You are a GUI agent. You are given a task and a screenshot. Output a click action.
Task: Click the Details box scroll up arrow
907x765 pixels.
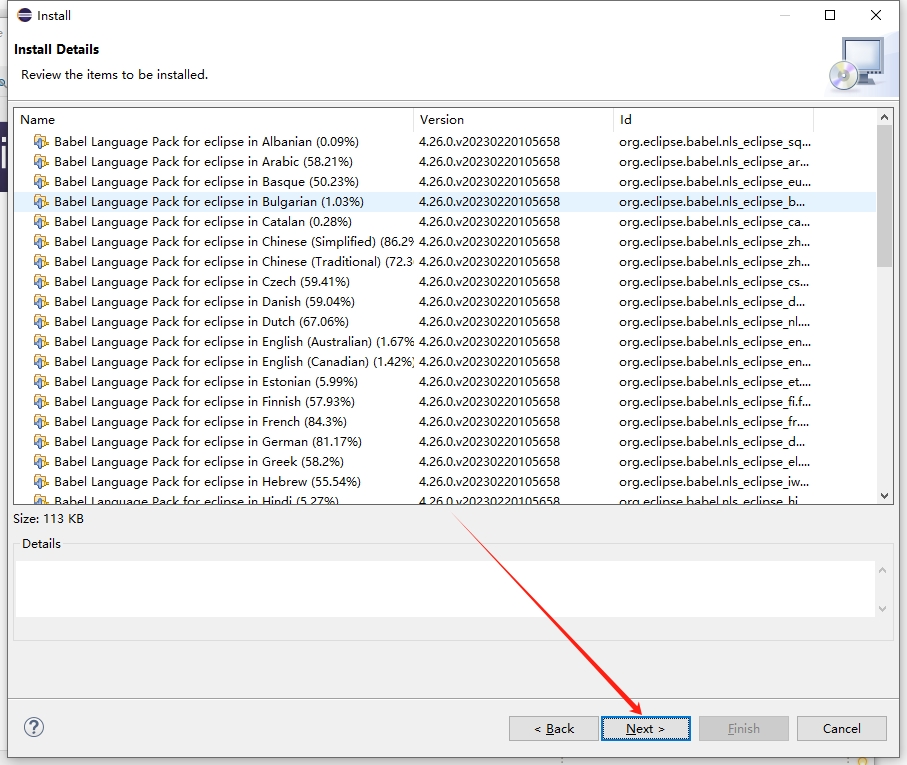[x=882, y=571]
